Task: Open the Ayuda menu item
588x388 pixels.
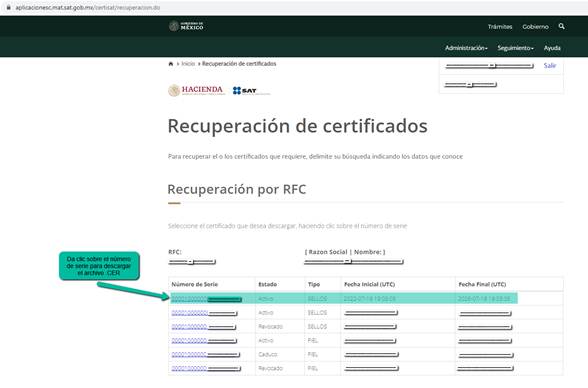Action: pos(552,48)
